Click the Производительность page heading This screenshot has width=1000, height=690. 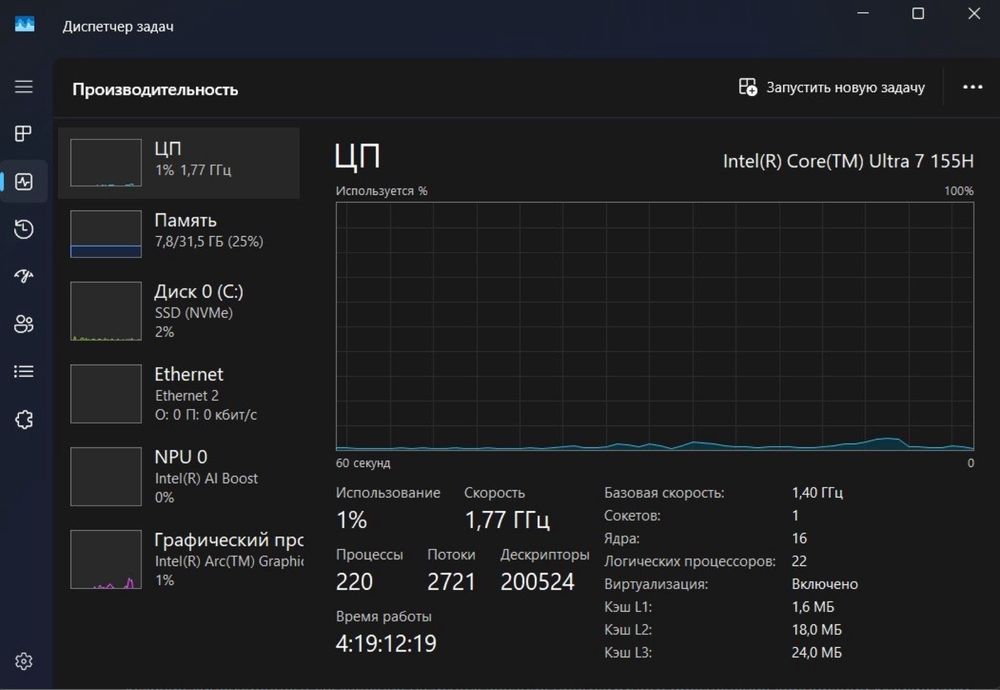tap(155, 89)
